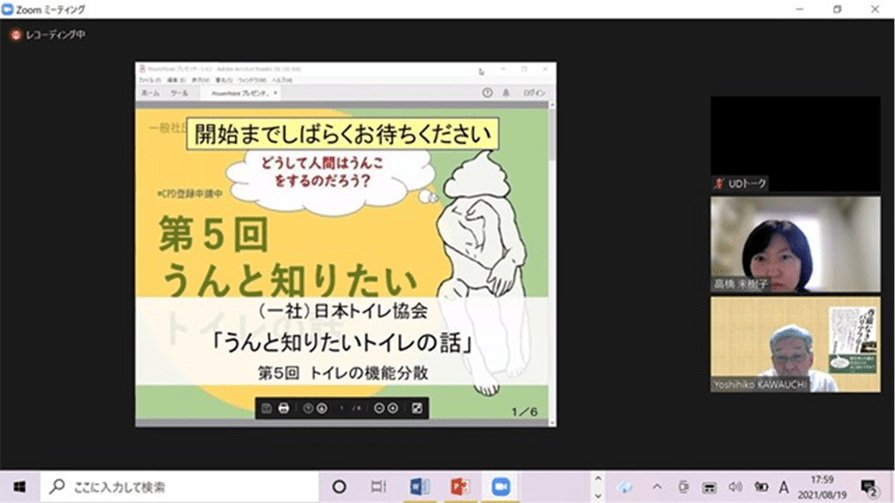Open the clock showing 17:59
895x503 pixels.
click(822, 487)
